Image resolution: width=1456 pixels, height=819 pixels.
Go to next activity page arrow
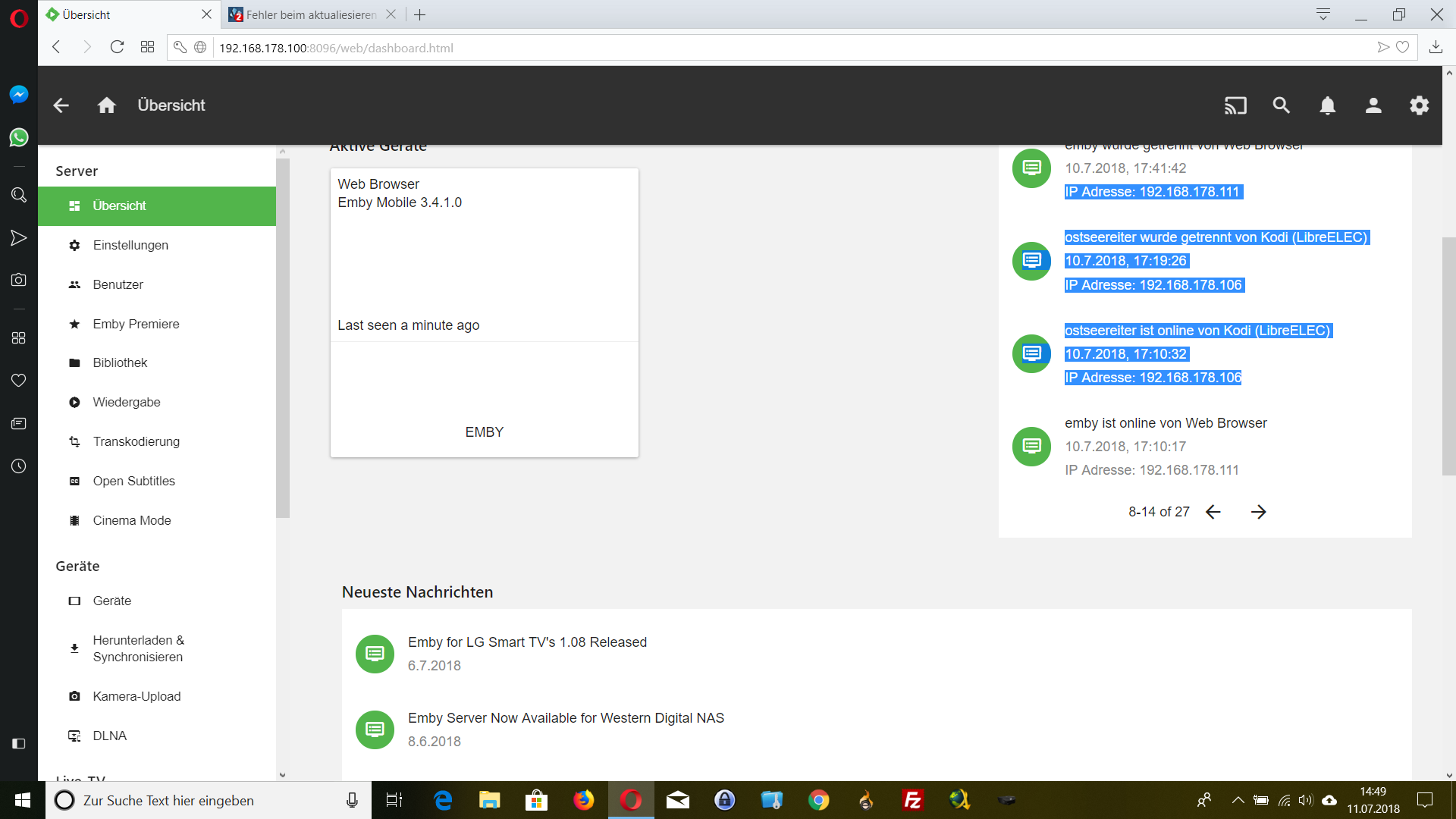[1259, 512]
